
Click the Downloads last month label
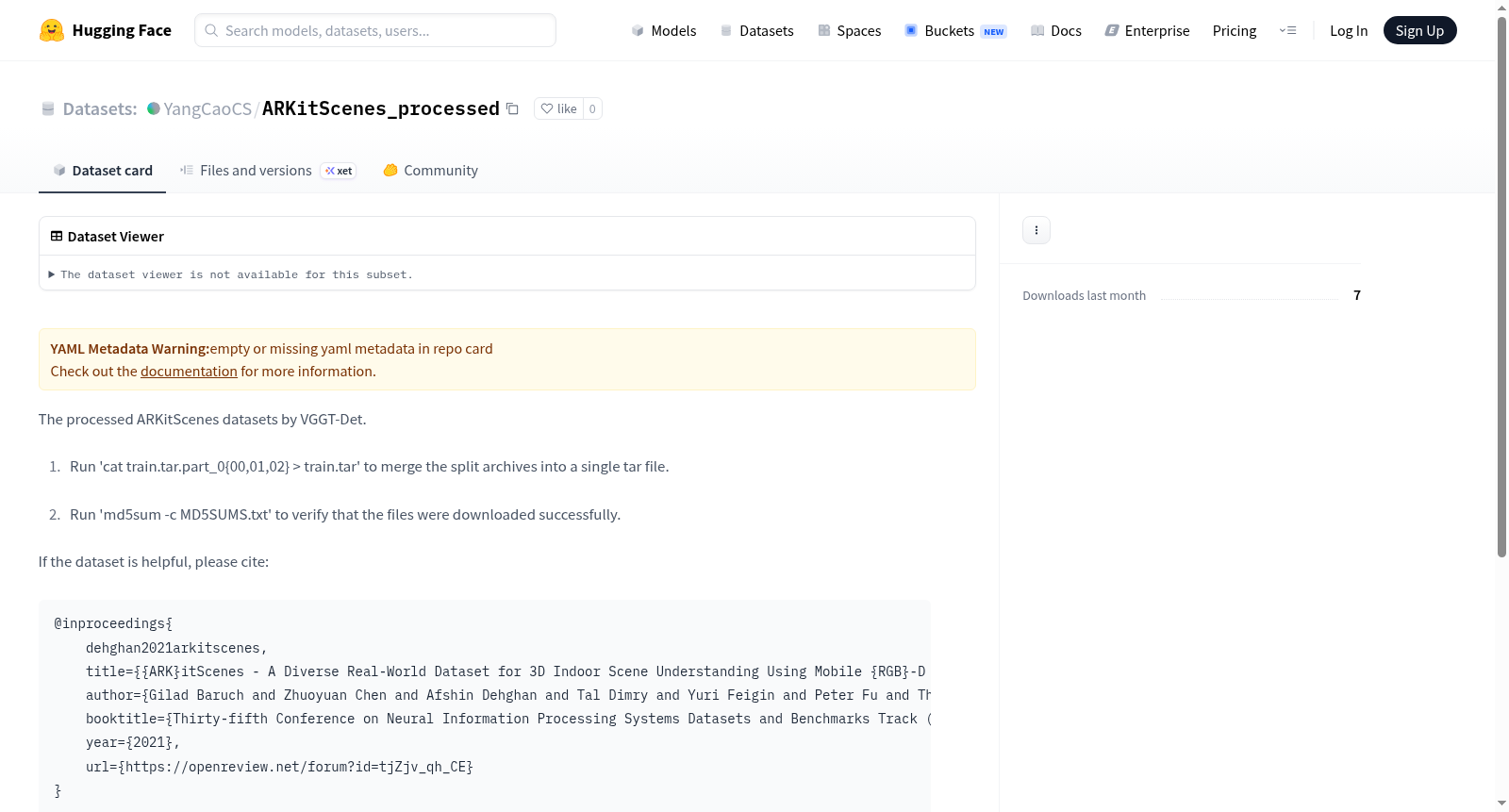tap(1085, 296)
